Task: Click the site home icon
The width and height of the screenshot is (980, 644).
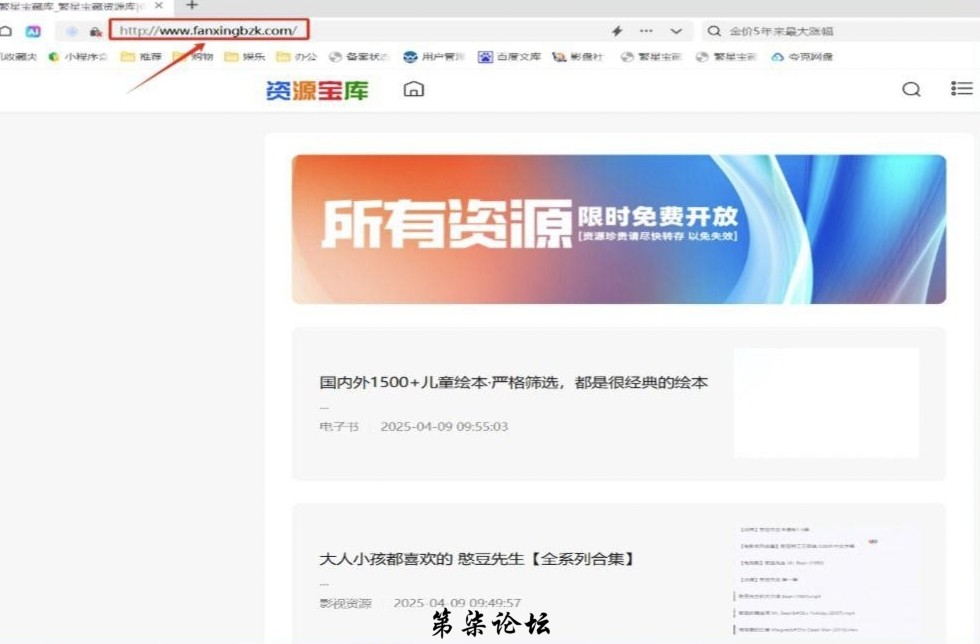Action: tap(413, 89)
